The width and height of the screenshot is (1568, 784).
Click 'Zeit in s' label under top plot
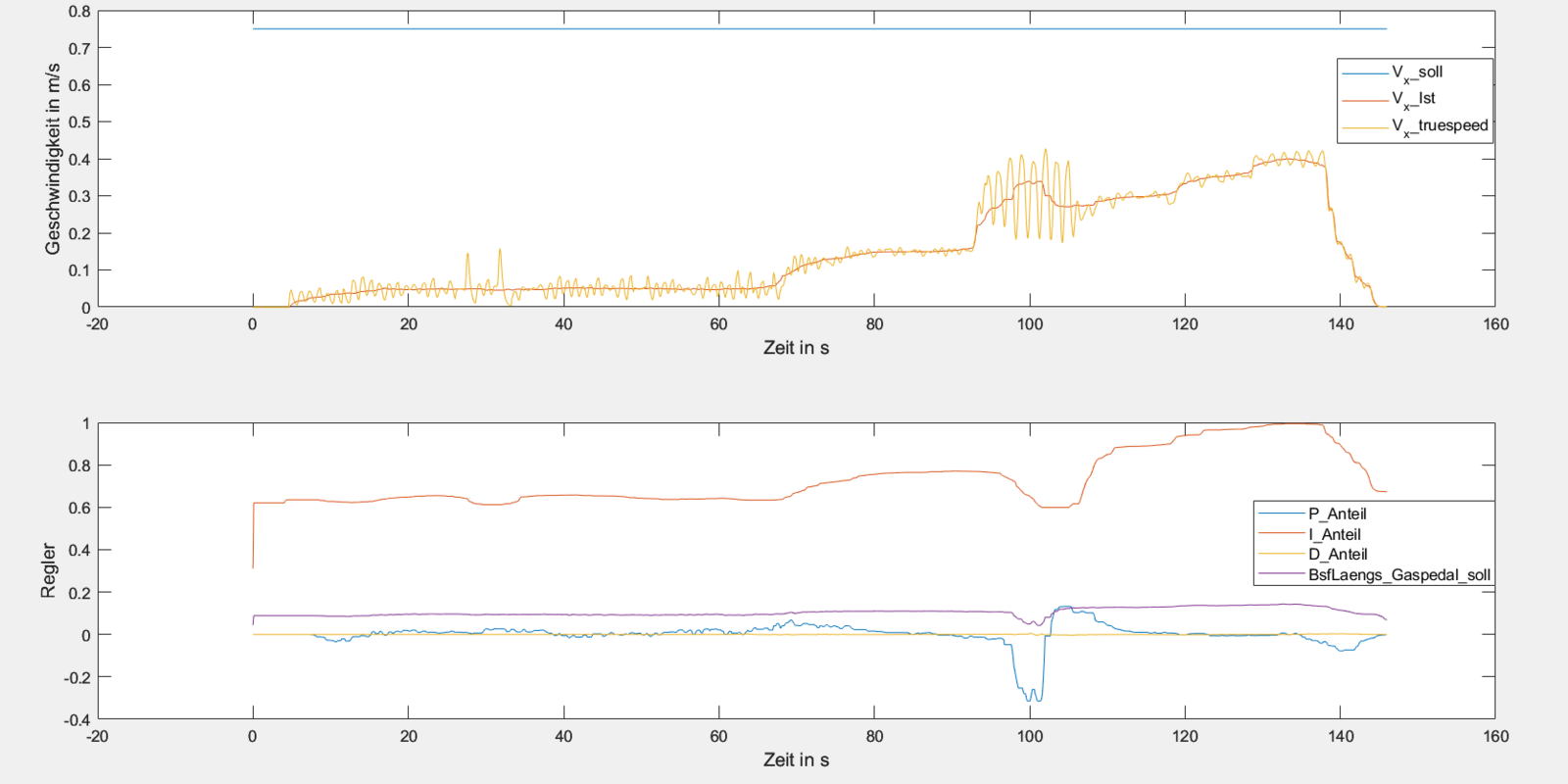click(796, 348)
